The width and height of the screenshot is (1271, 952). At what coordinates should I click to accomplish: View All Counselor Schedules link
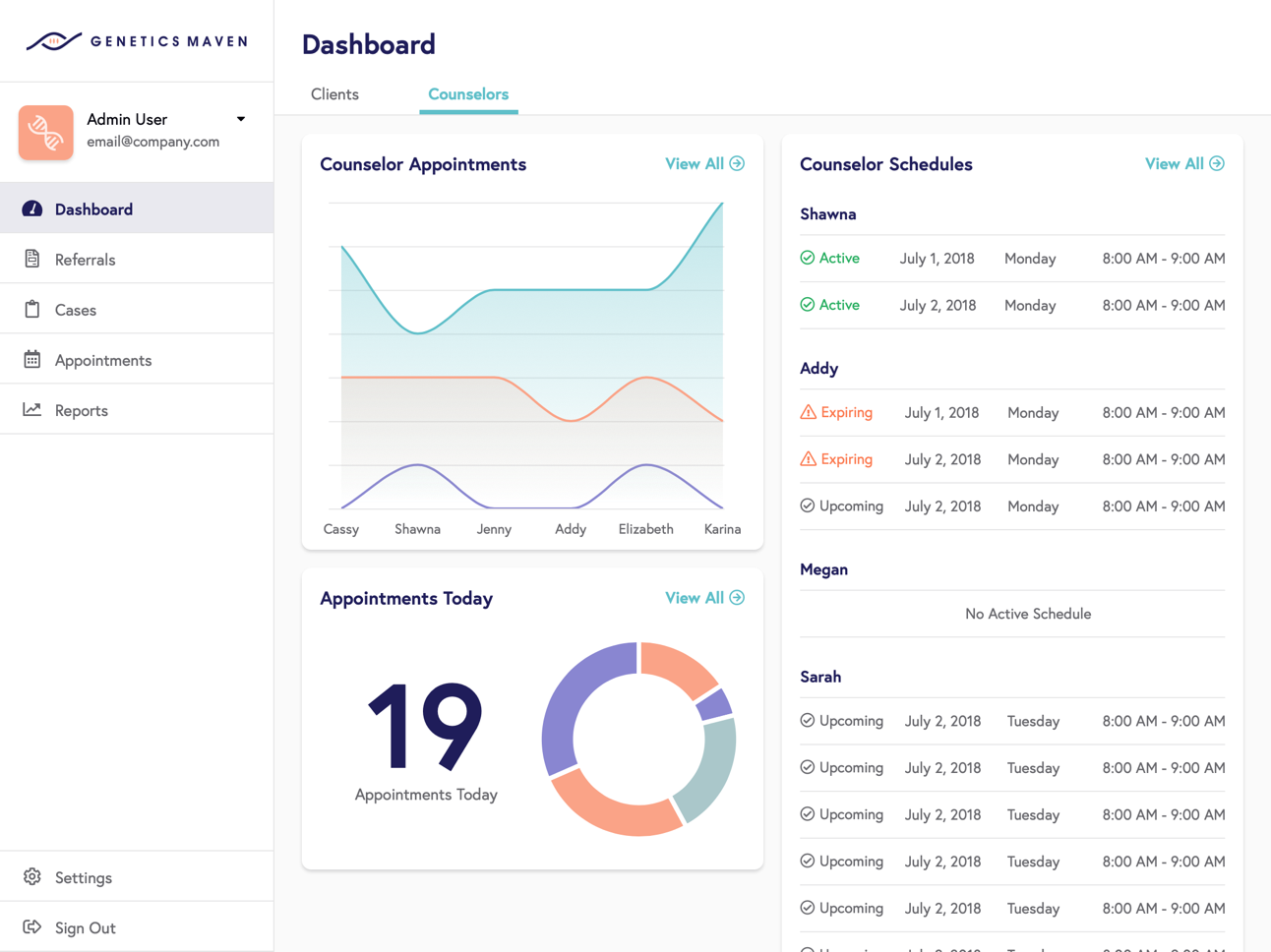[1184, 164]
